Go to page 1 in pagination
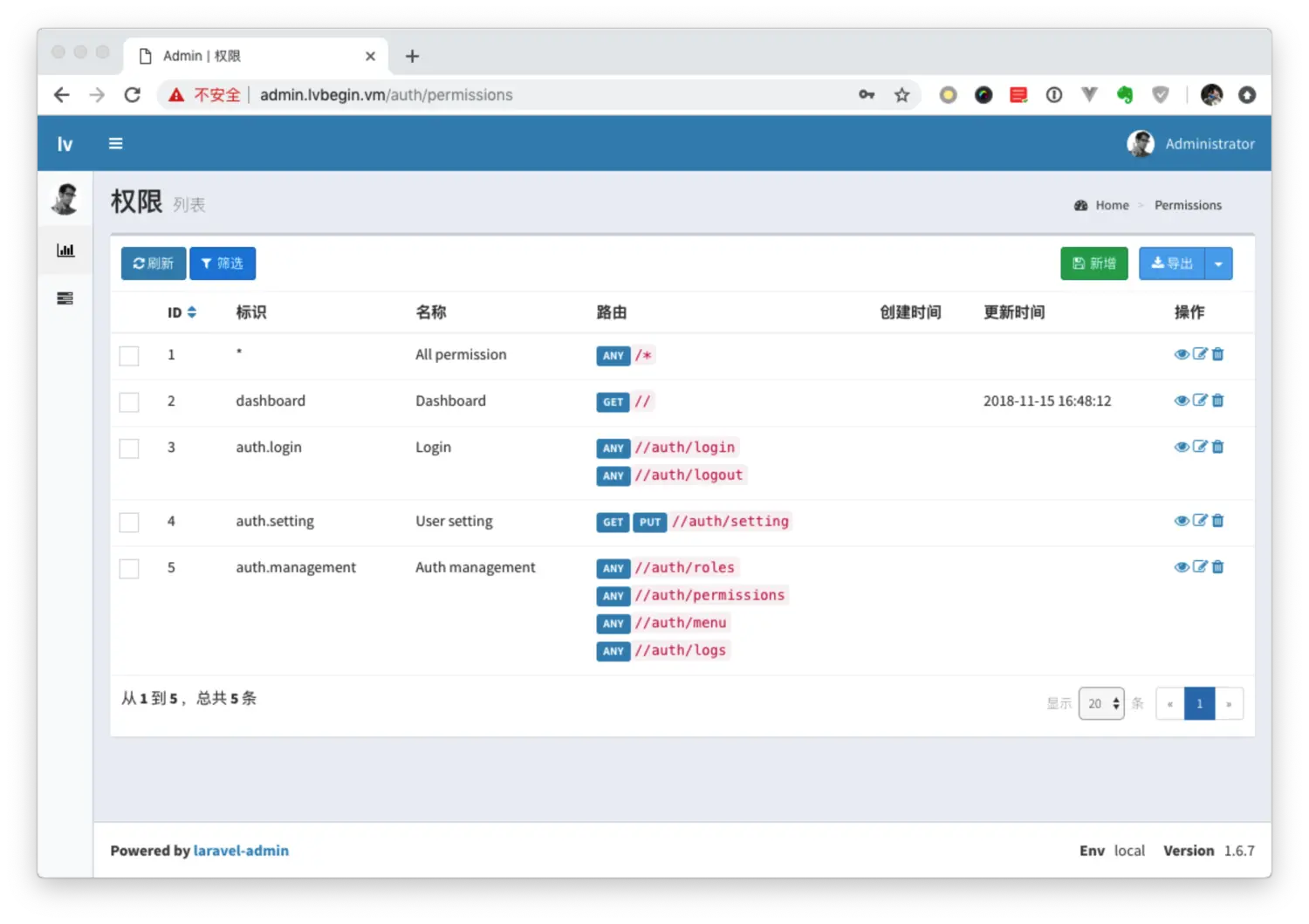 1200,703
